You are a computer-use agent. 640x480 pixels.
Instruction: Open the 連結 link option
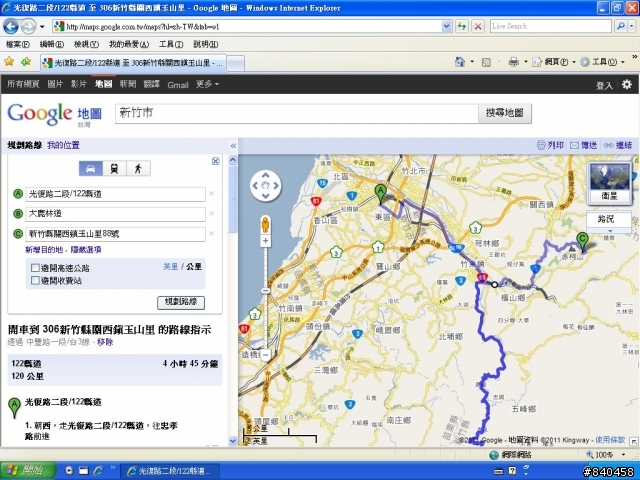(x=618, y=145)
